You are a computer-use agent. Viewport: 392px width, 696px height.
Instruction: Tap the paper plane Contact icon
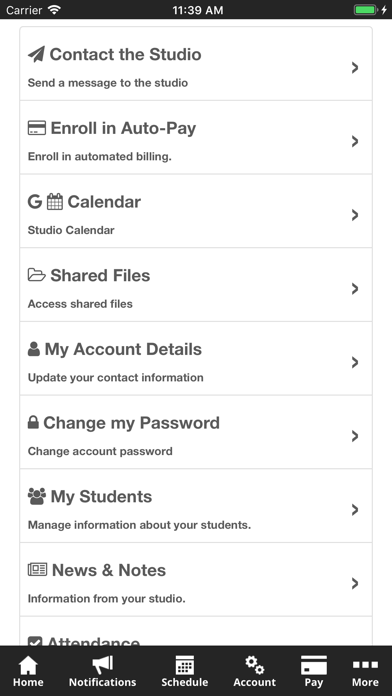click(36, 55)
